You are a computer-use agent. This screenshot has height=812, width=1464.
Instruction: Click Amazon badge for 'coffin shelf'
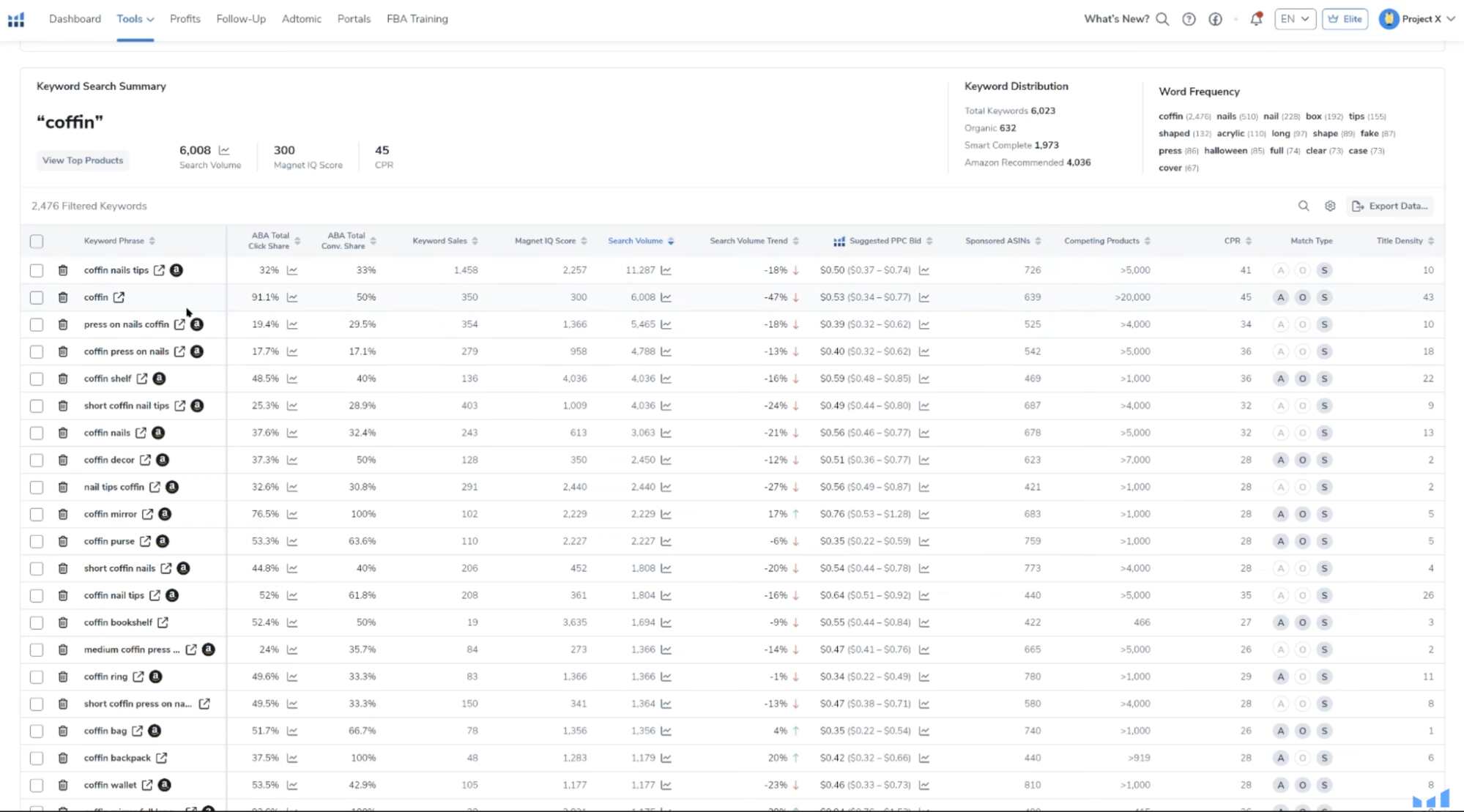[159, 379]
